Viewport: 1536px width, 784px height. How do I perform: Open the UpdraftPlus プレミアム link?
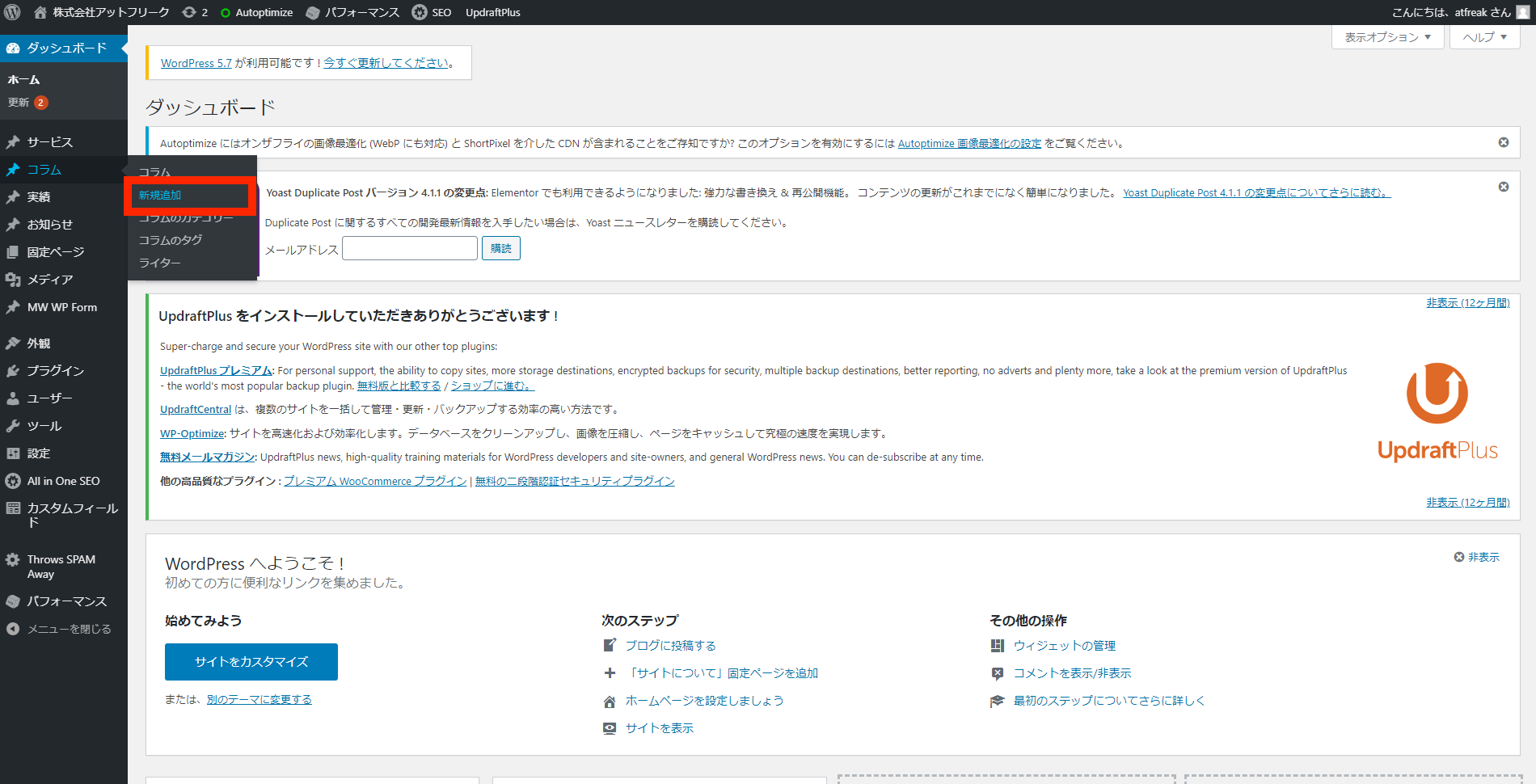pyautogui.click(x=217, y=370)
